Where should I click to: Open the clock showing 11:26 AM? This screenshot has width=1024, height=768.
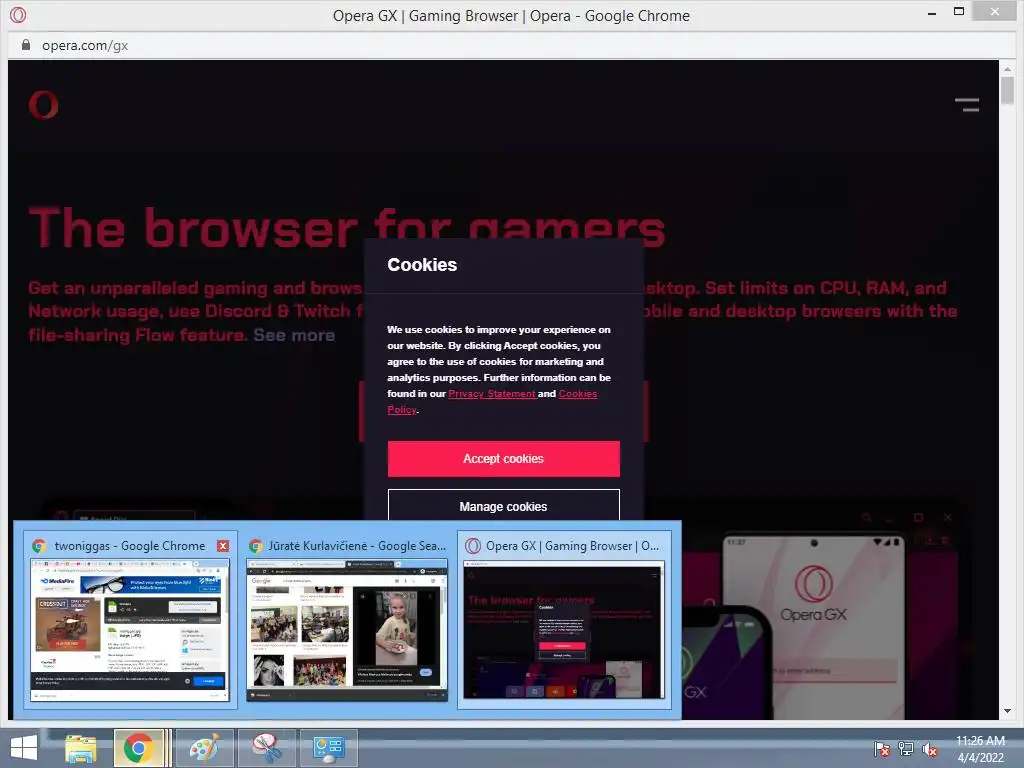[980, 748]
